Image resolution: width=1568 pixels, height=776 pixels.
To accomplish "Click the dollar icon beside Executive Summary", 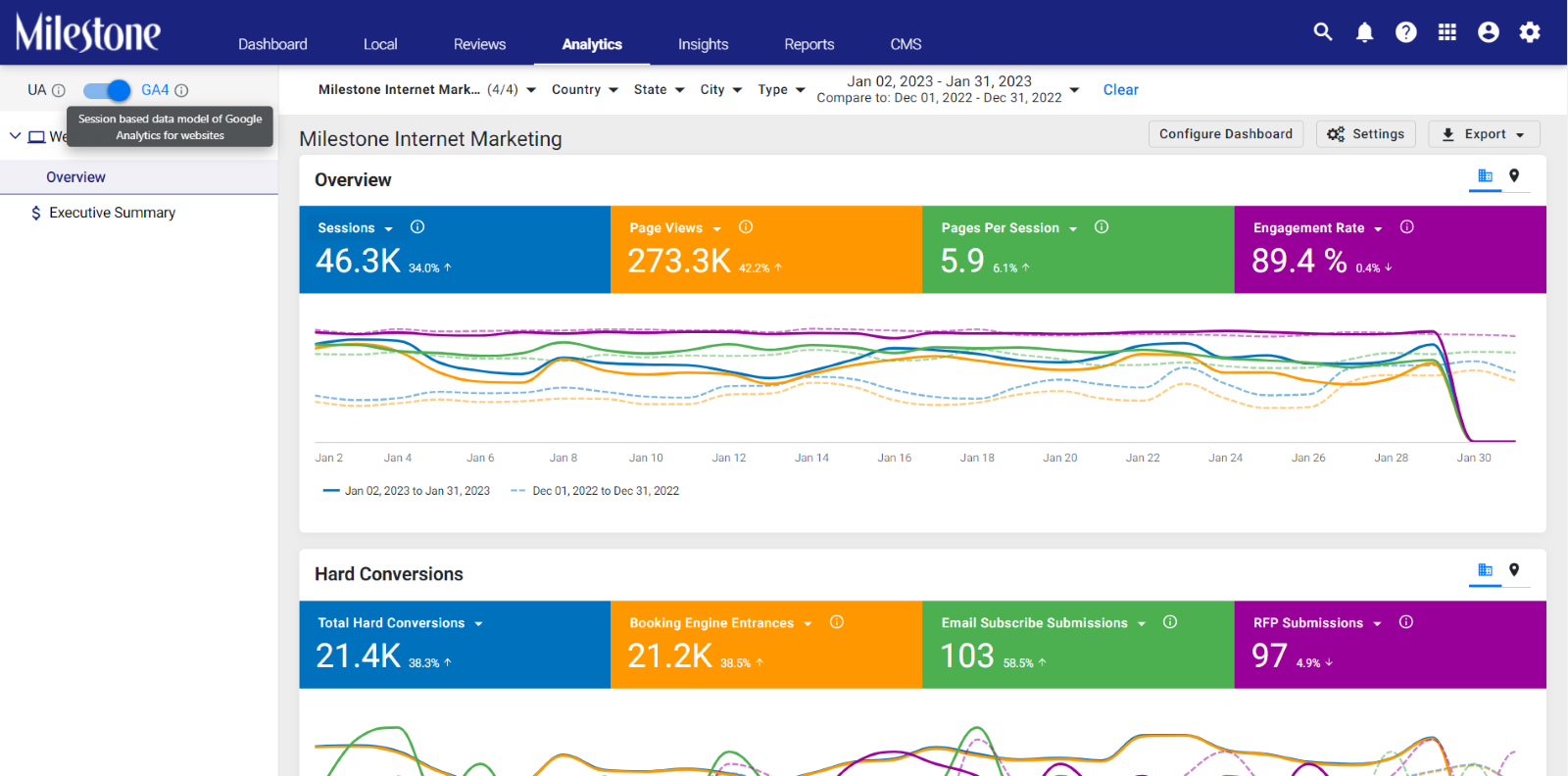I will pos(36,213).
